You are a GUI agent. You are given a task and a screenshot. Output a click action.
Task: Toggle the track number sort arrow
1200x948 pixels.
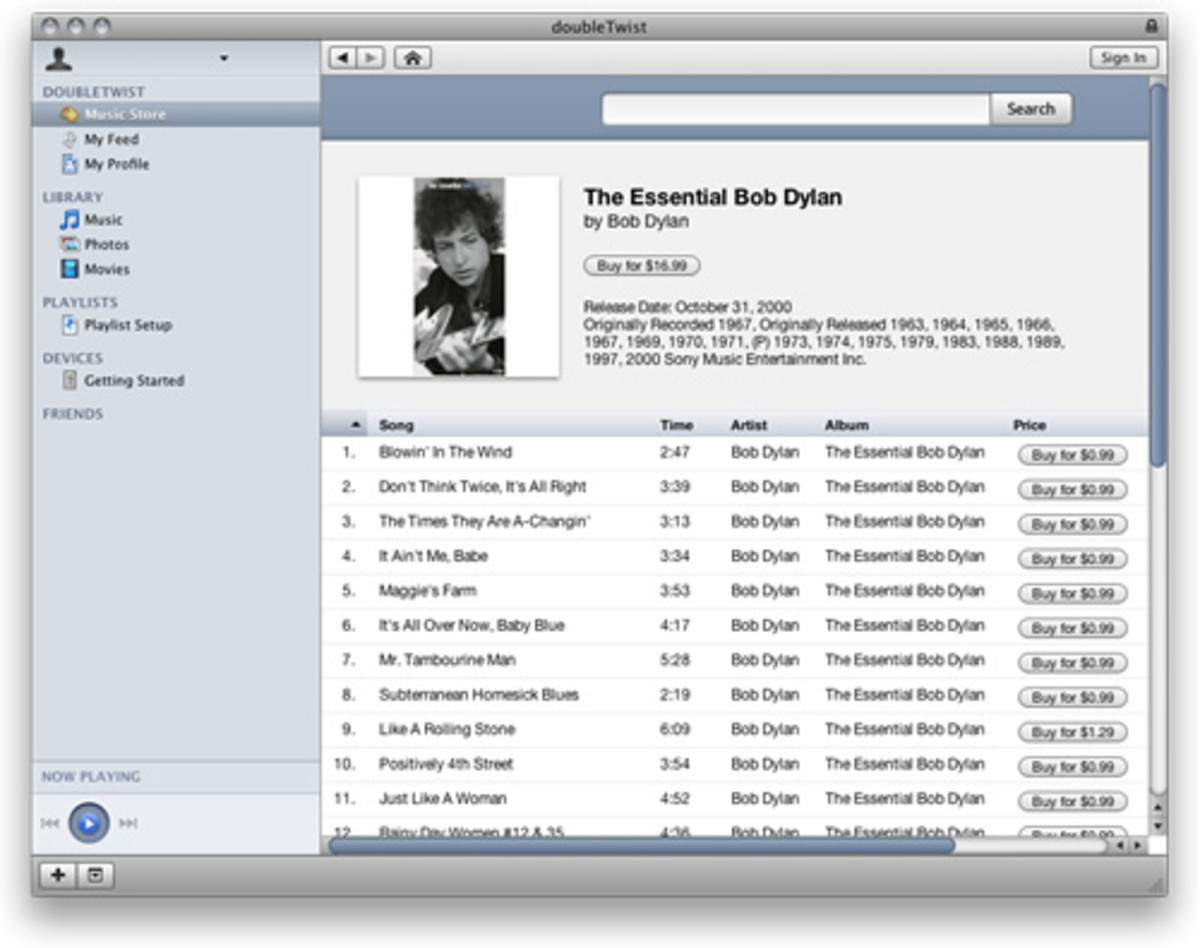(x=355, y=425)
